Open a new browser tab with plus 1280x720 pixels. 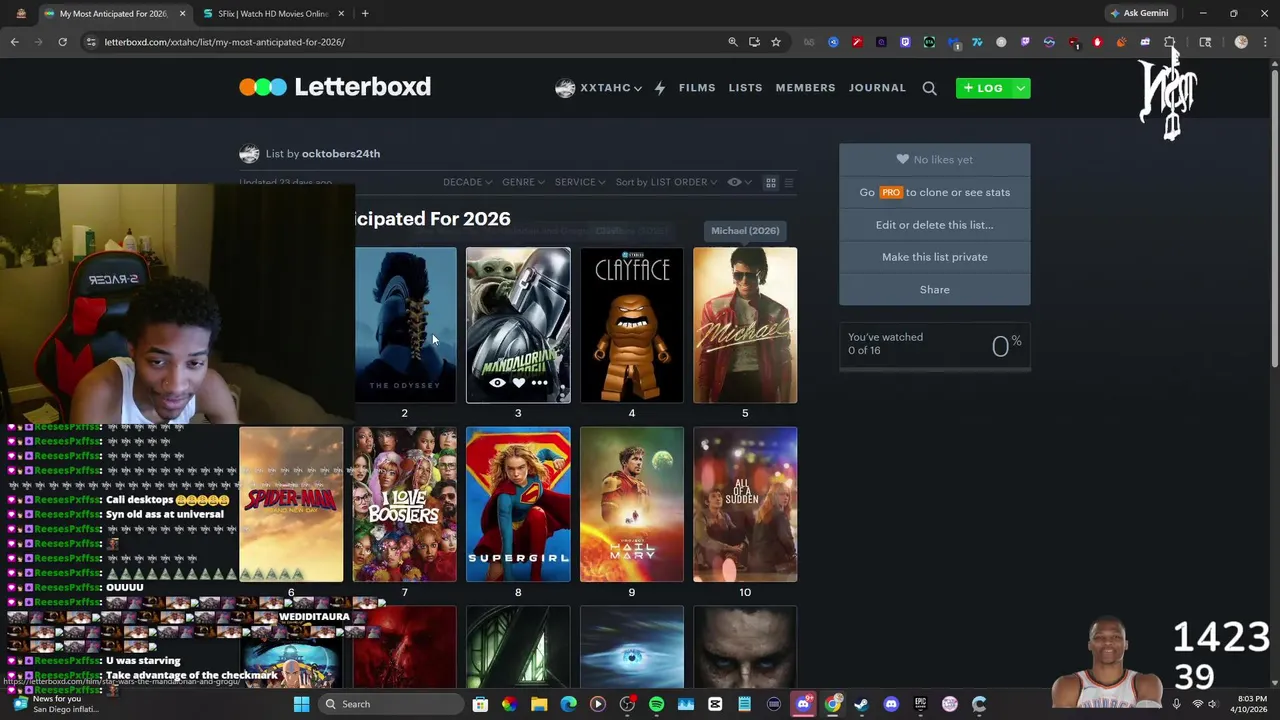(365, 14)
